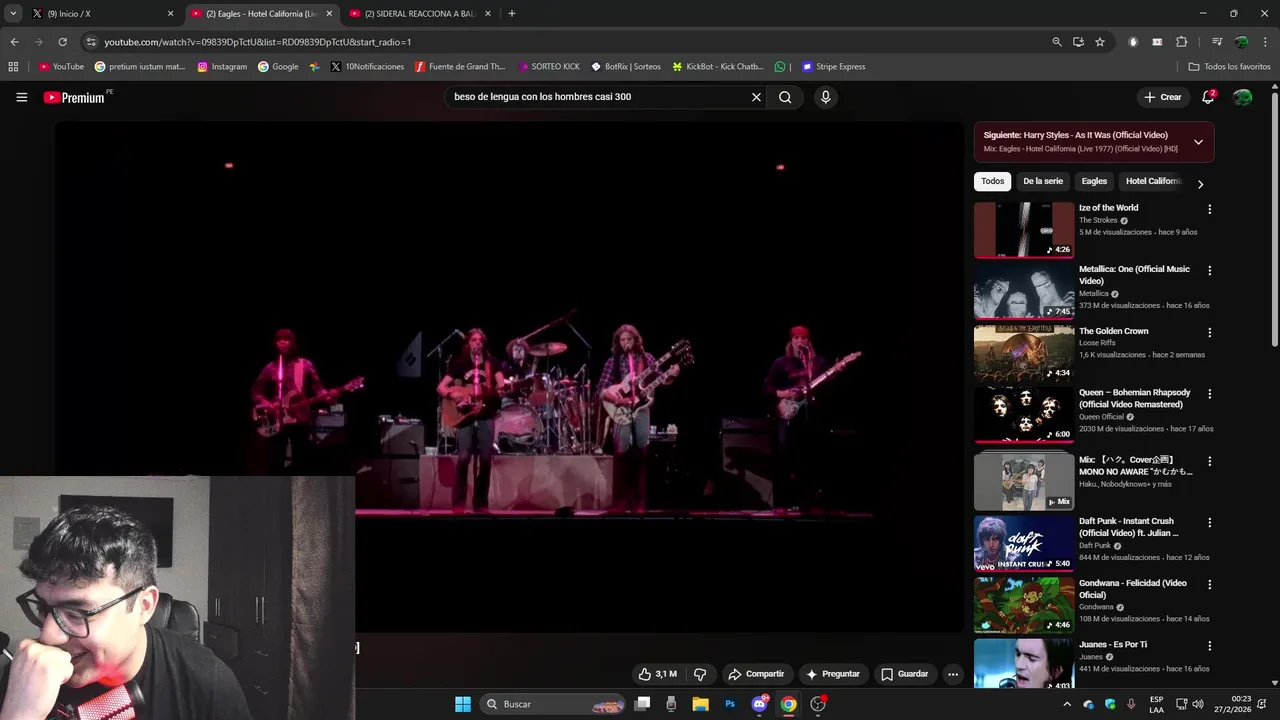Open options for The Golden Crown
1280x720 pixels.
click(1209, 333)
